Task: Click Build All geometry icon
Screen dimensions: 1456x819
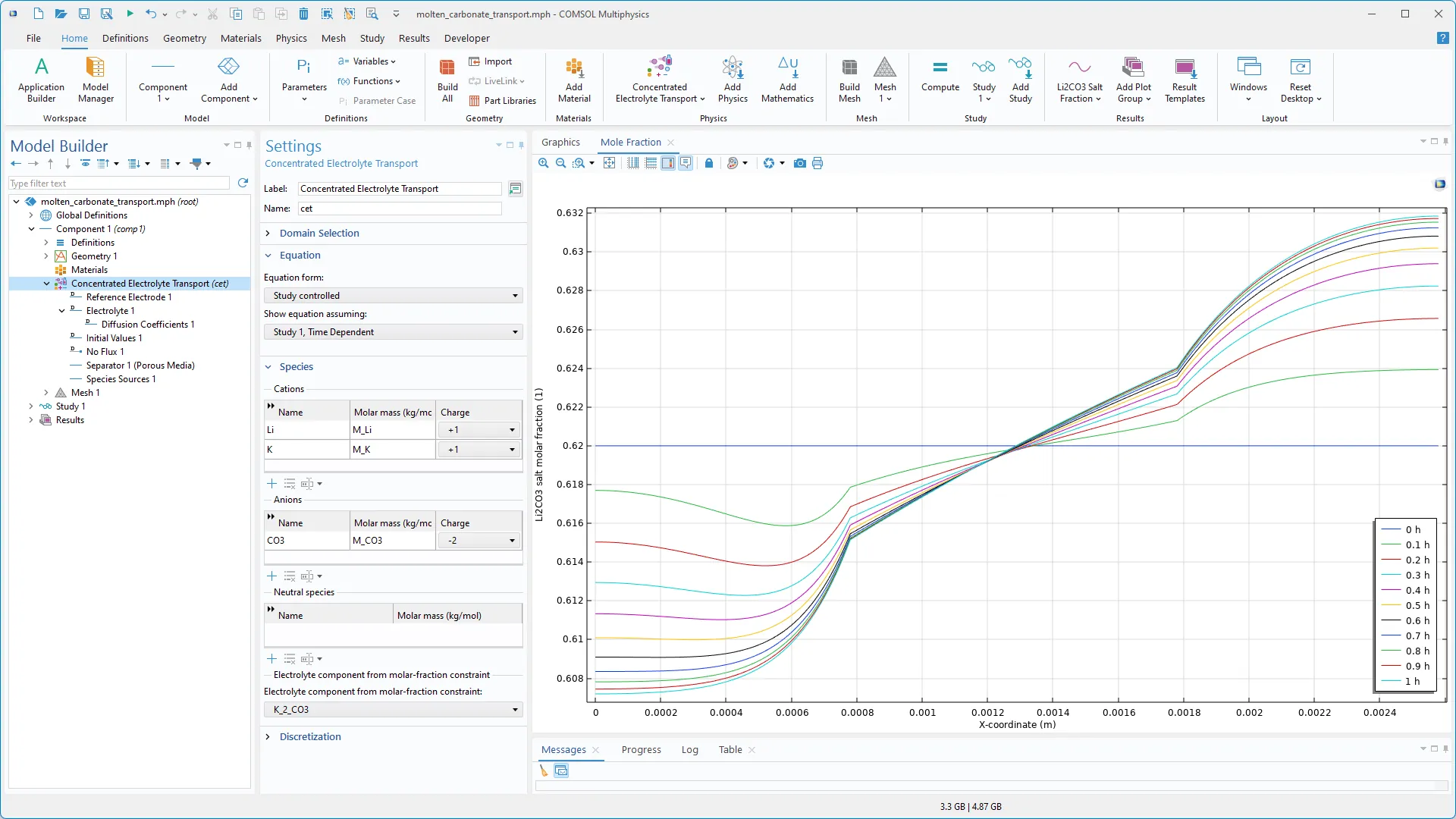Action: [447, 80]
